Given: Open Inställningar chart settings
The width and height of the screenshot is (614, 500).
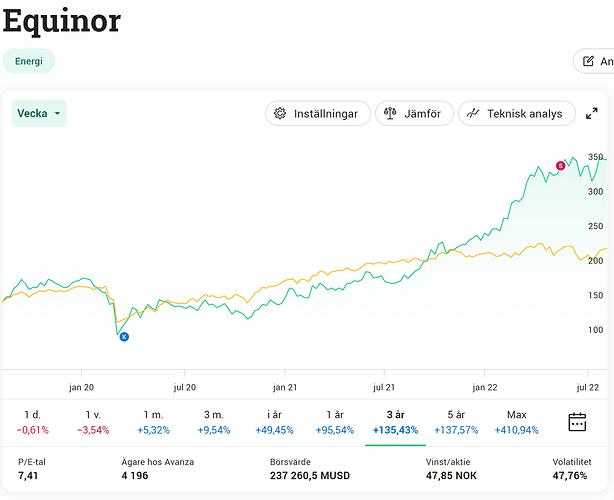Looking at the screenshot, I should [x=318, y=114].
